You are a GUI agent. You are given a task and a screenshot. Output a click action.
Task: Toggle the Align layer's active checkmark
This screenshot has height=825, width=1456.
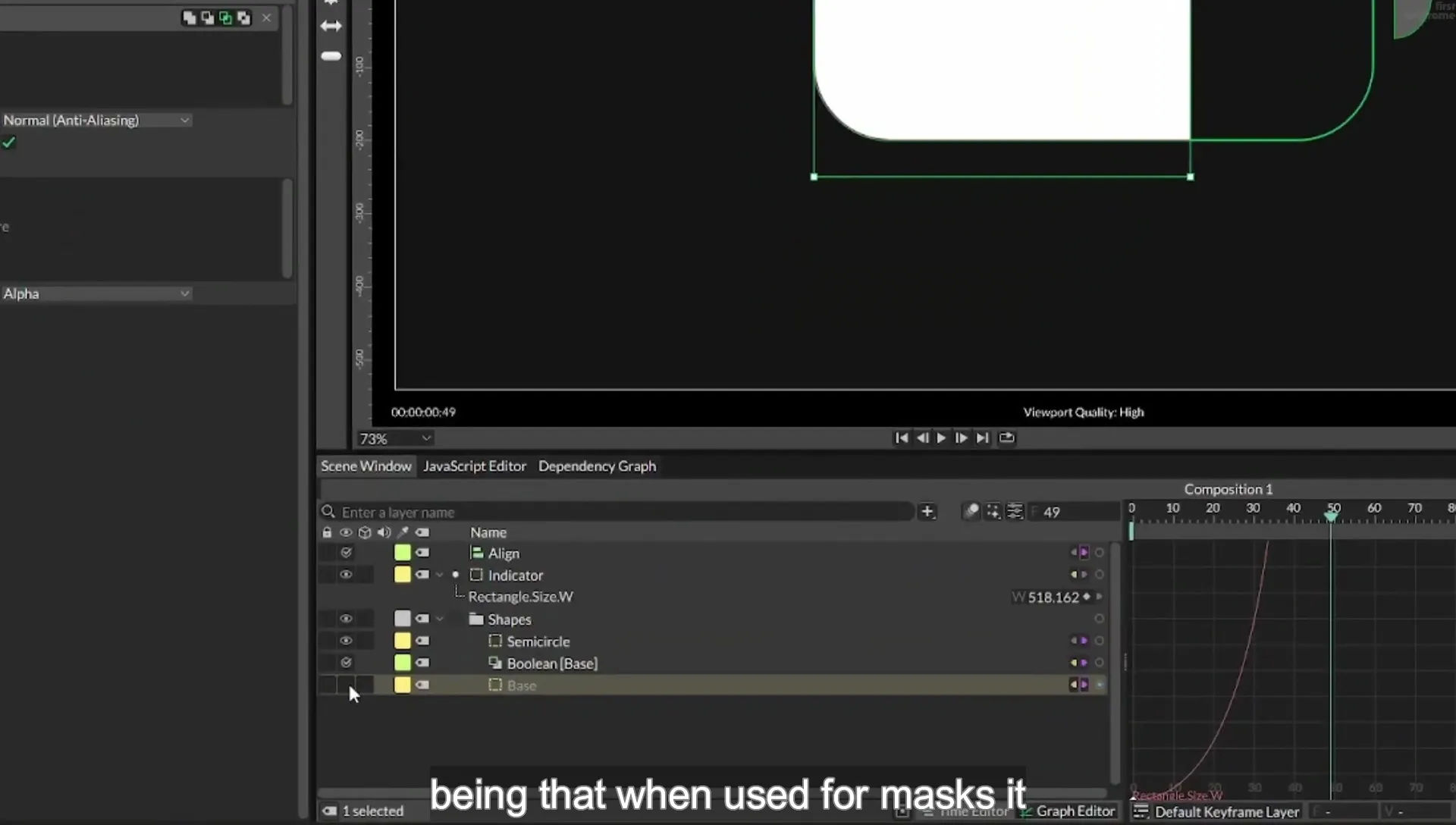pyautogui.click(x=346, y=553)
